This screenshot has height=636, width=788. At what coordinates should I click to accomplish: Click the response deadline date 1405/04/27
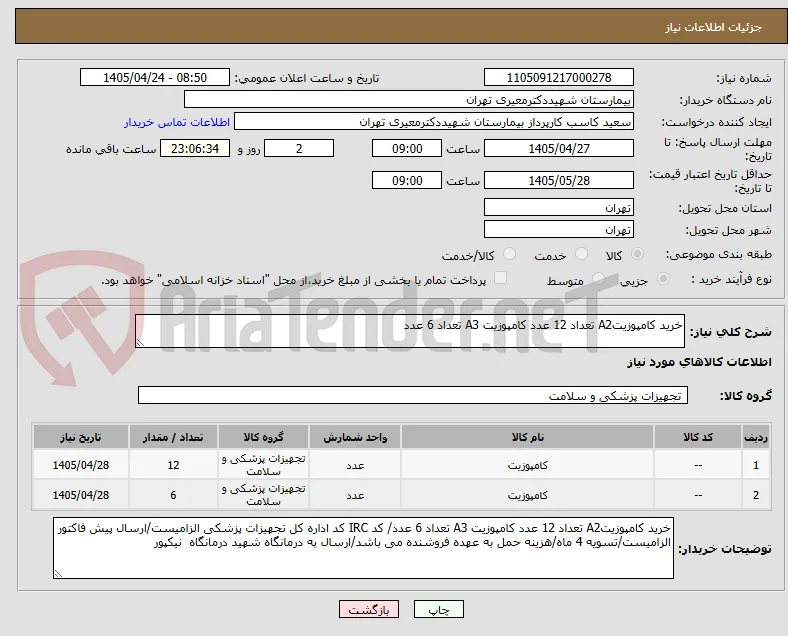(x=559, y=148)
